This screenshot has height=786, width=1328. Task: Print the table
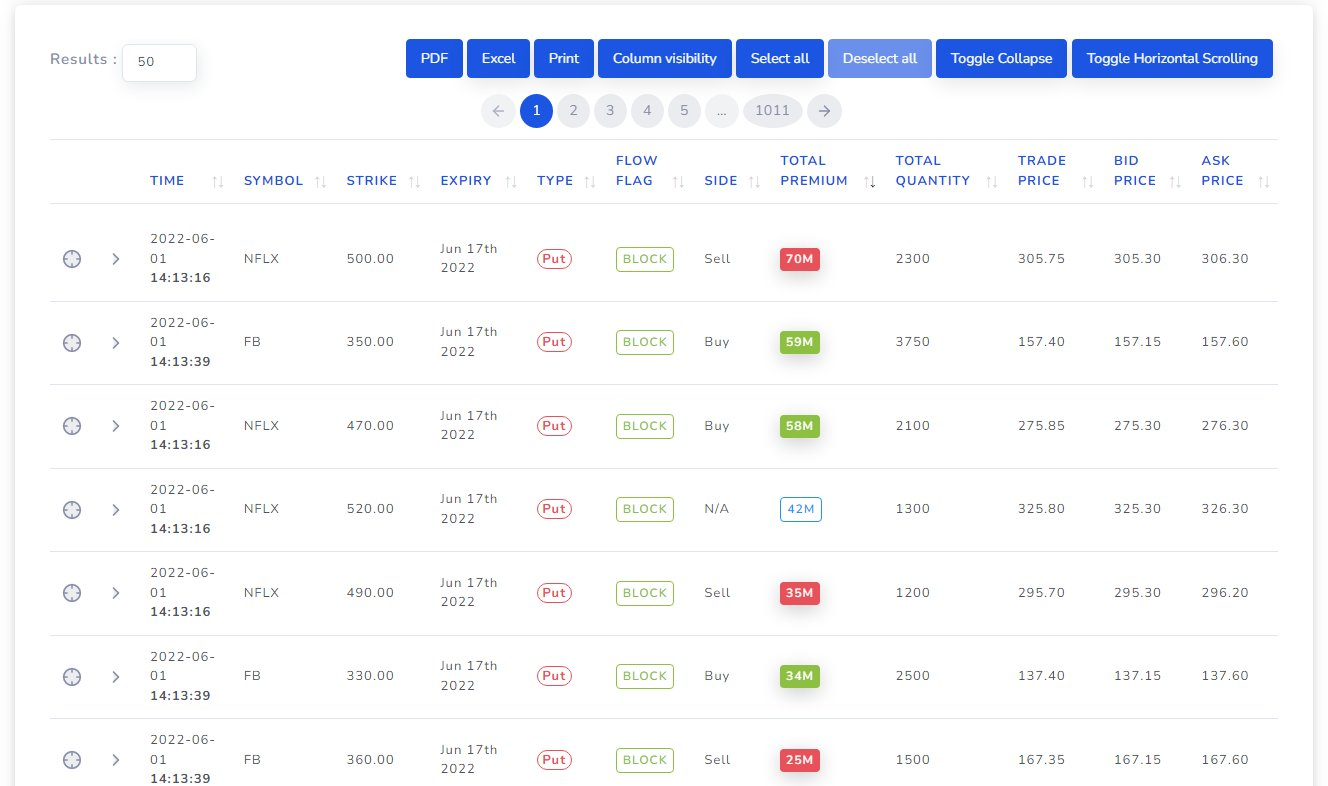564,58
